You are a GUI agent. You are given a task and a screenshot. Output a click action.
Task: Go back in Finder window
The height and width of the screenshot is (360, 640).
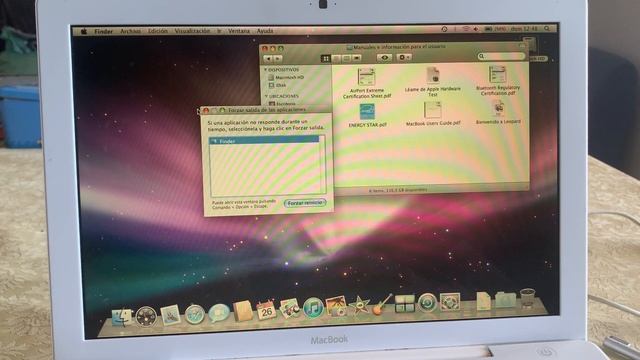[269, 59]
